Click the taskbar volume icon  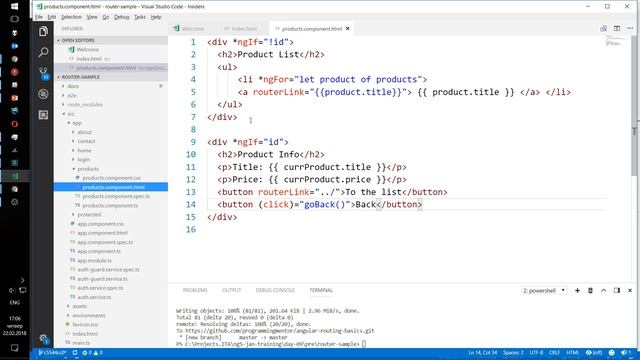pos(11,290)
